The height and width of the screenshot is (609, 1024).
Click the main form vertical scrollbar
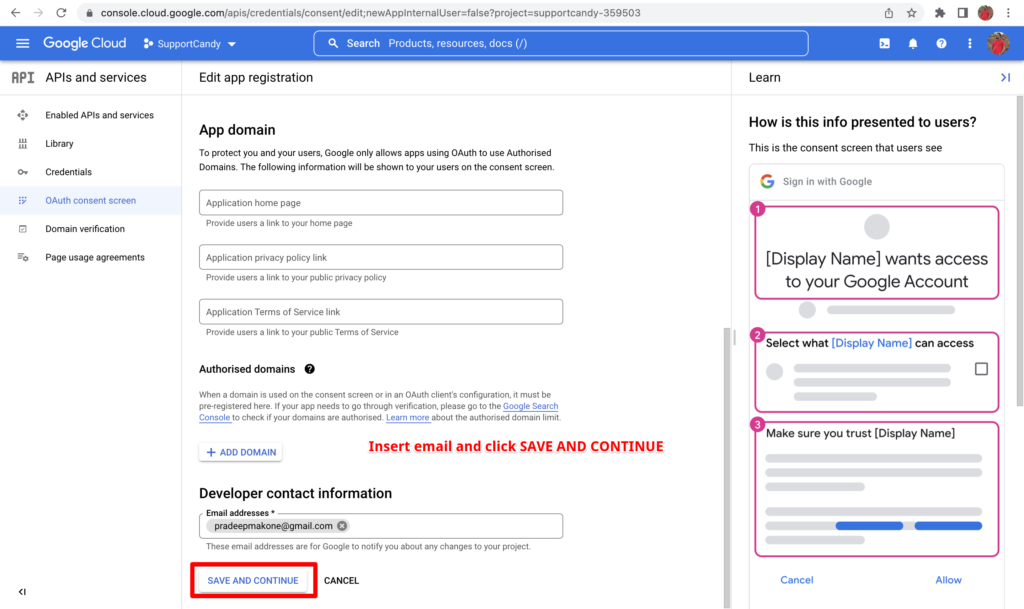(x=727, y=467)
